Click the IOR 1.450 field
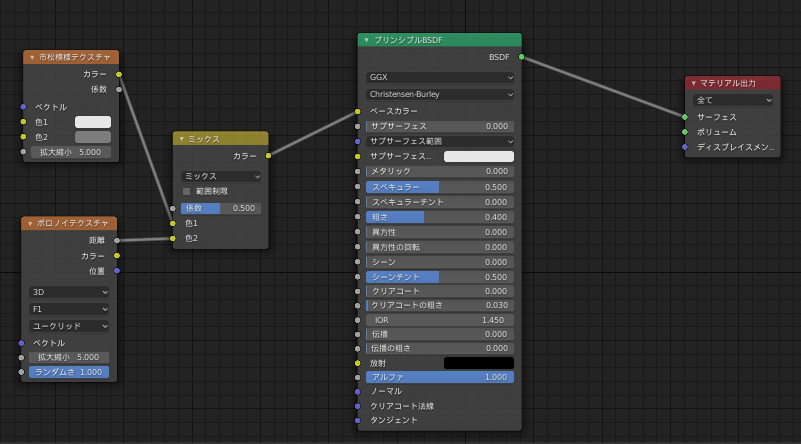The image size is (801, 444). [440, 320]
